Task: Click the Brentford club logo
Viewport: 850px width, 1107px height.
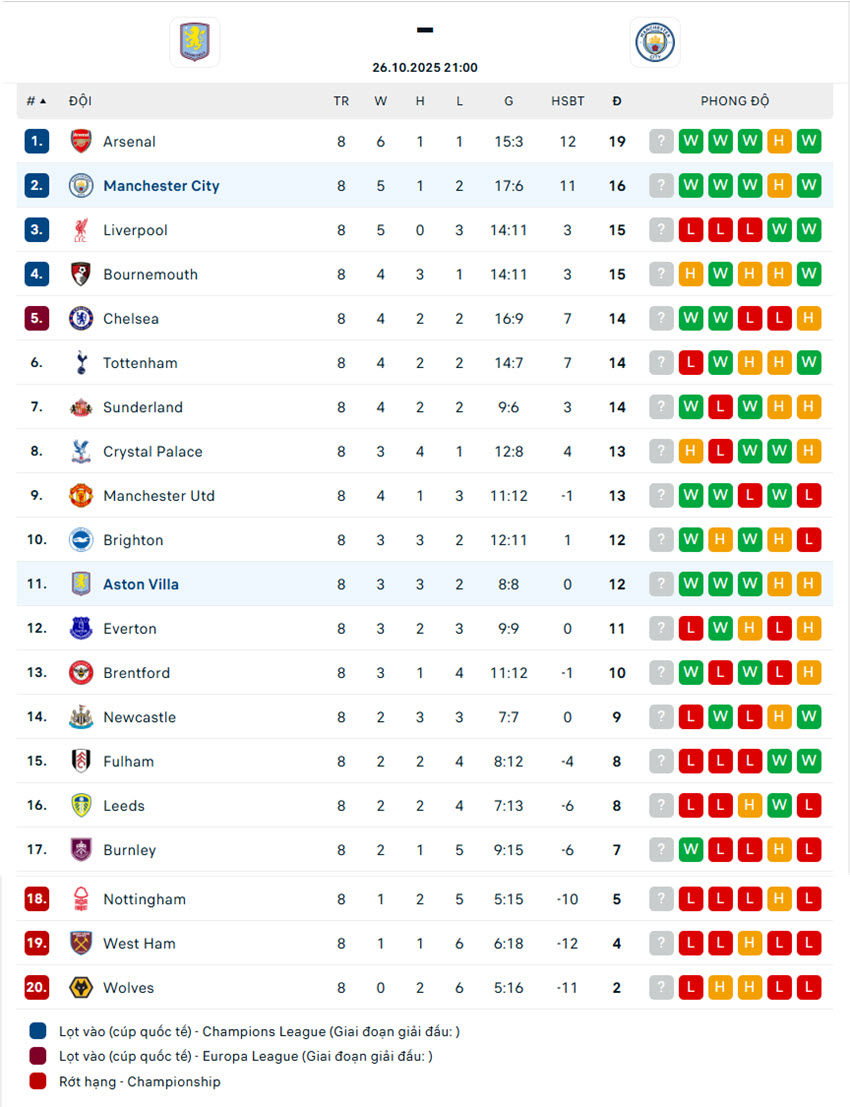Action: click(x=81, y=673)
